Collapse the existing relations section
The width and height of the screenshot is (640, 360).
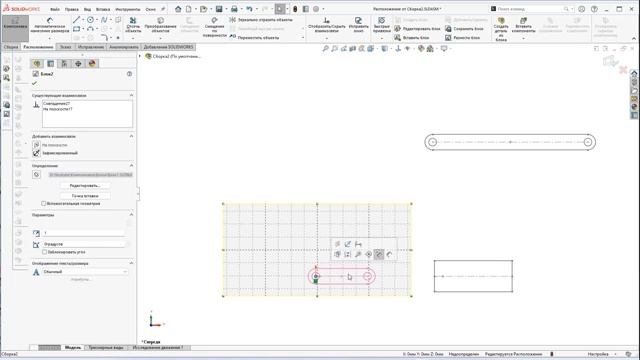point(131,95)
